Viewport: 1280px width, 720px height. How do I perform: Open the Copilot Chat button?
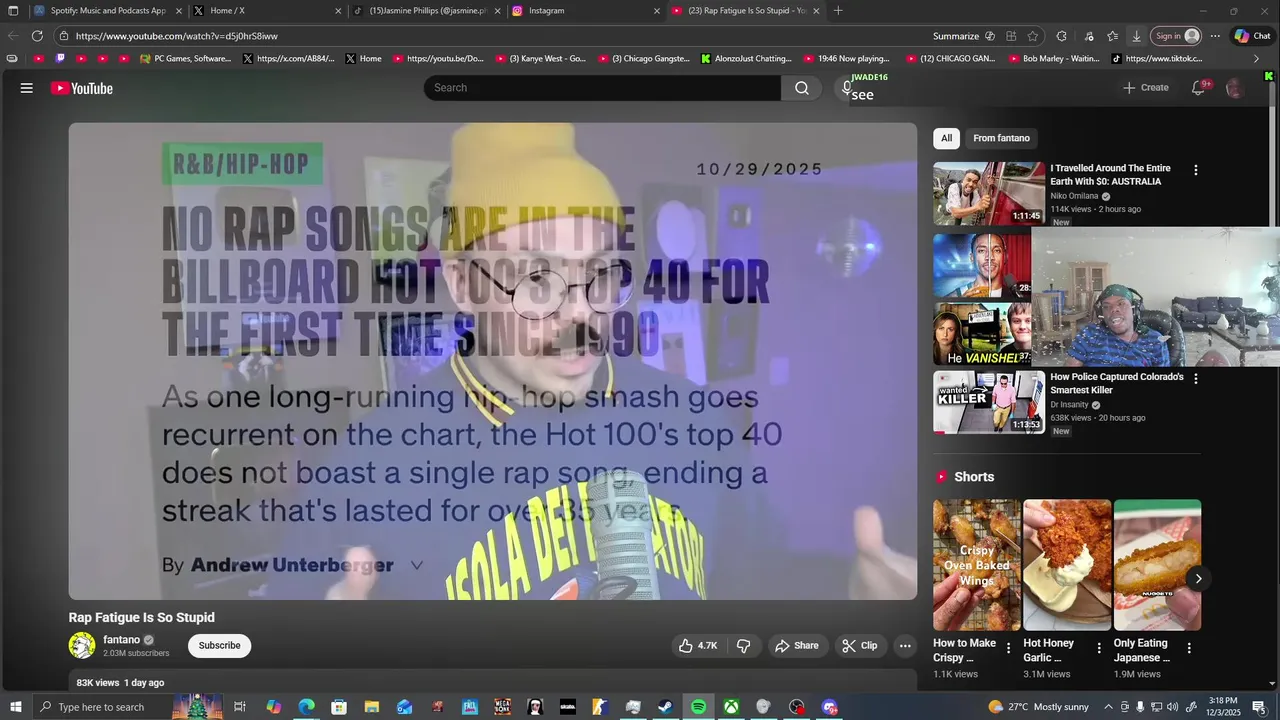1253,36
